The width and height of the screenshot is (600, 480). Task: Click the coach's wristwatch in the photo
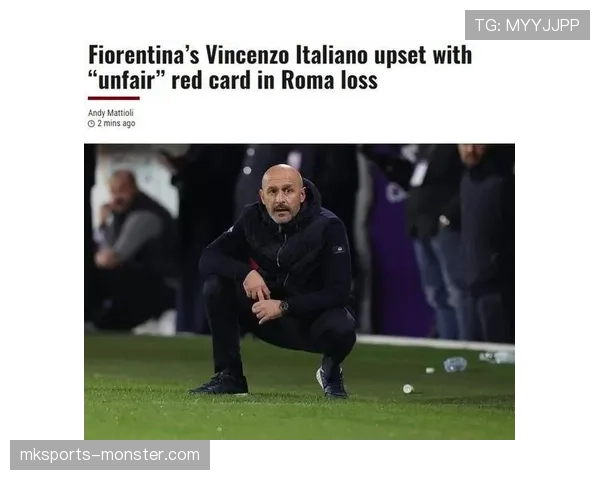[x=283, y=306]
